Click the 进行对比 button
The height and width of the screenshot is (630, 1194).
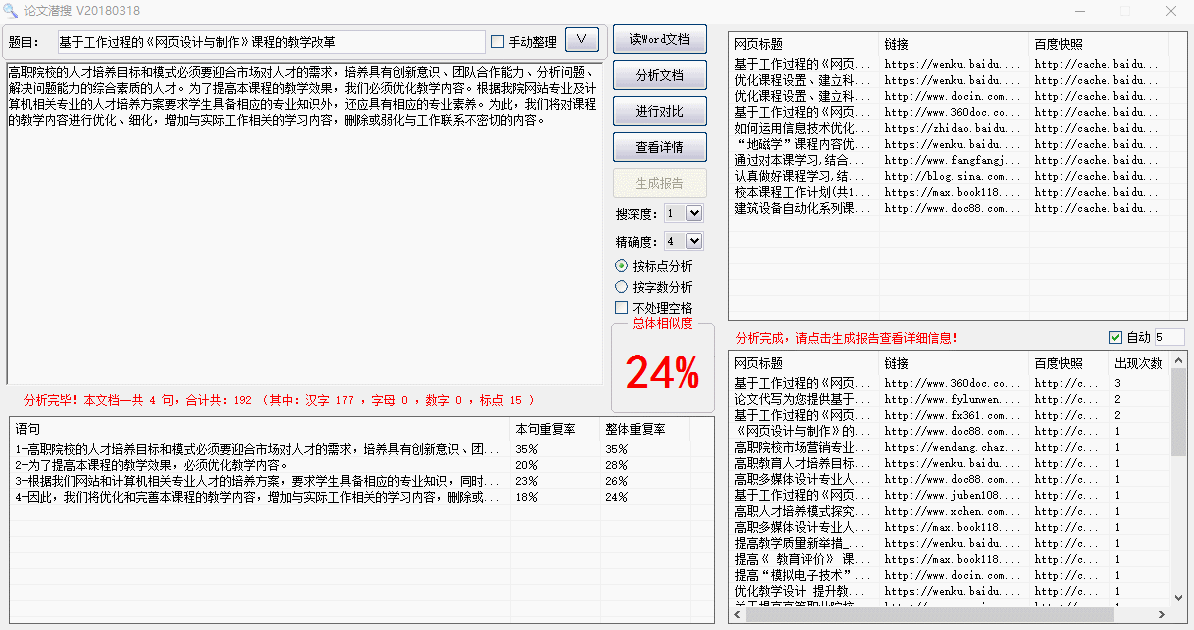[659, 111]
